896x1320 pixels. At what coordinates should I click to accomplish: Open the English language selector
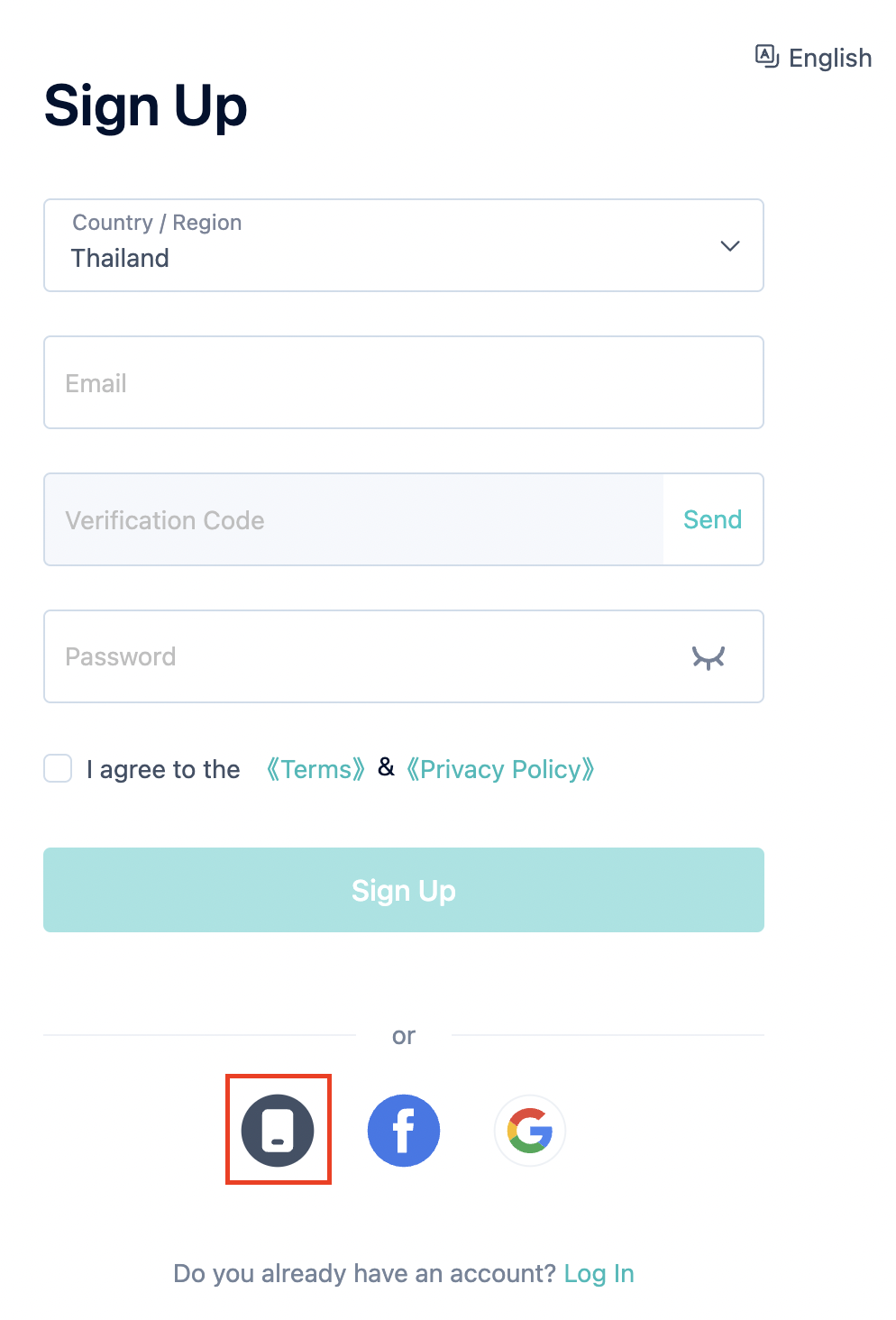[814, 58]
